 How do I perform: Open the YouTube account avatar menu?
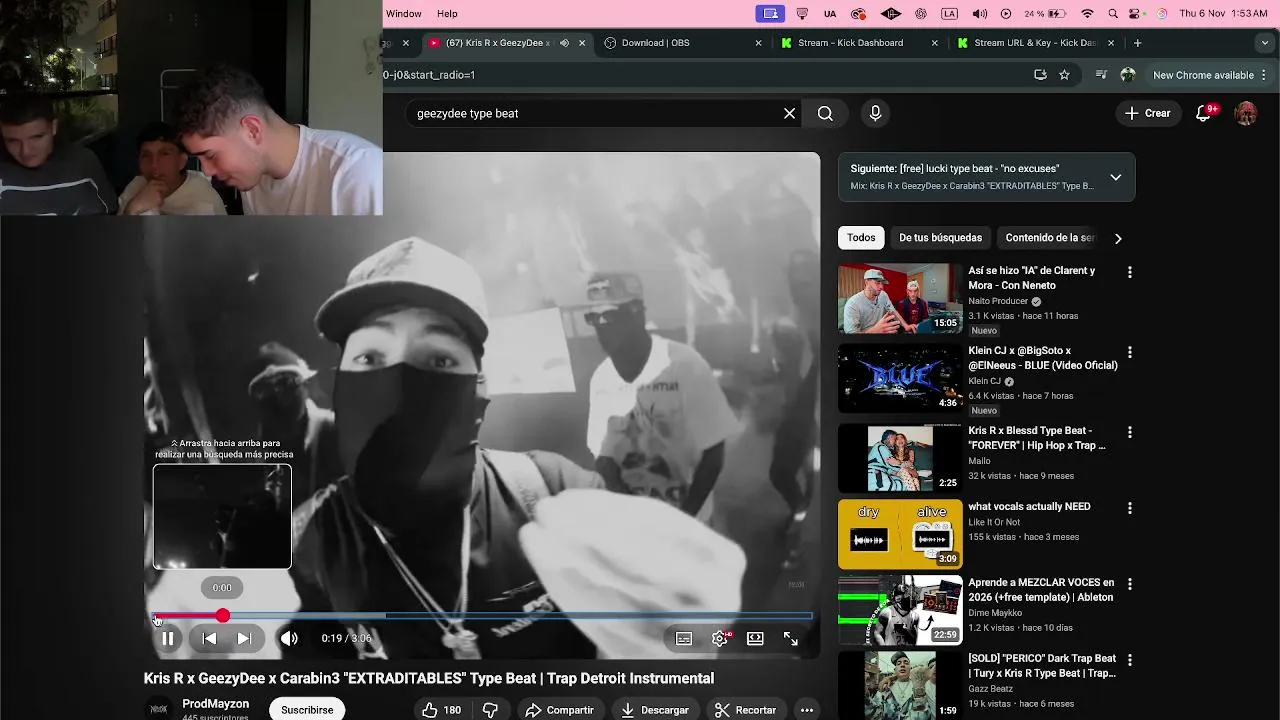click(1246, 113)
